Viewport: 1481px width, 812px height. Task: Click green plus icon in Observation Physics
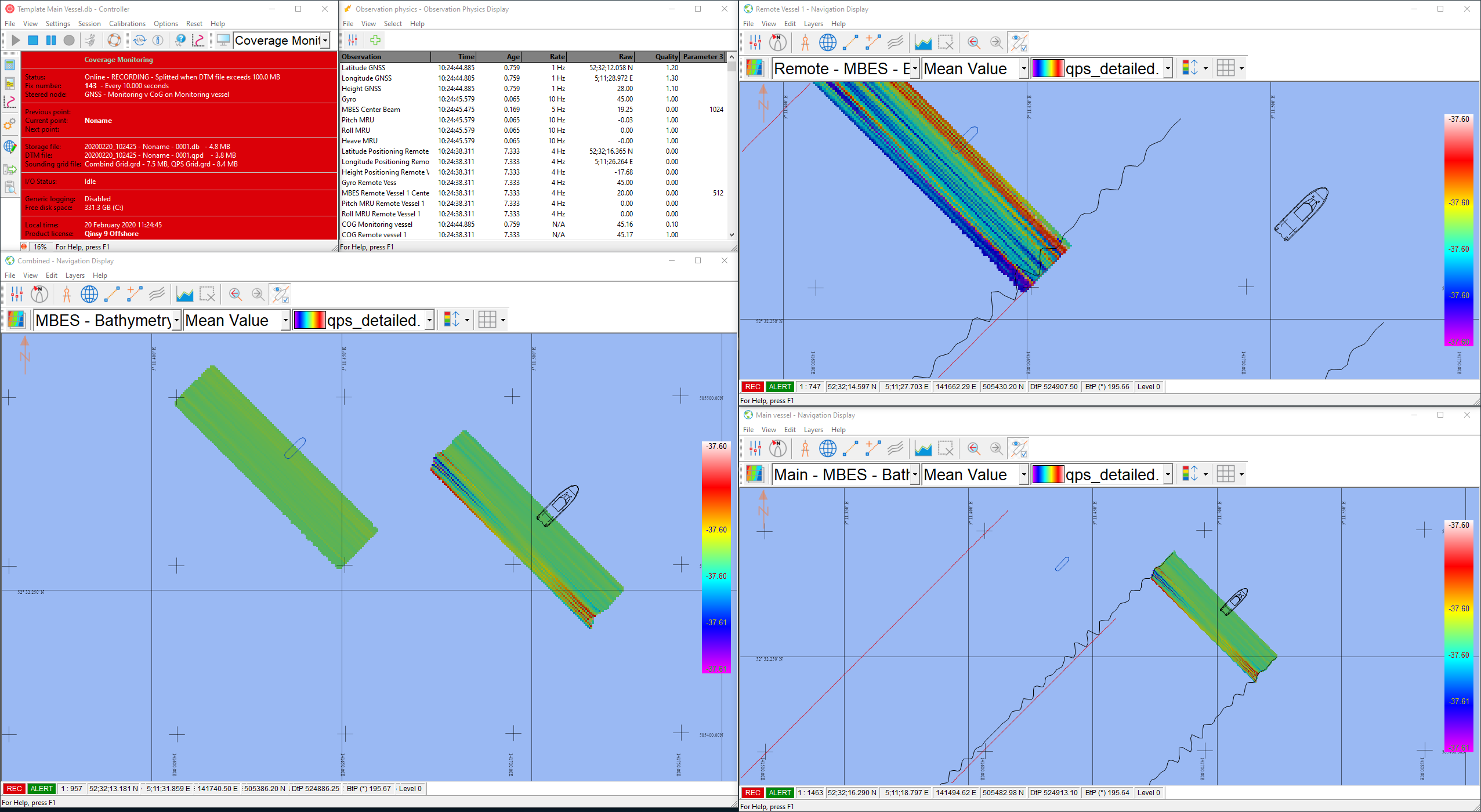pos(375,40)
